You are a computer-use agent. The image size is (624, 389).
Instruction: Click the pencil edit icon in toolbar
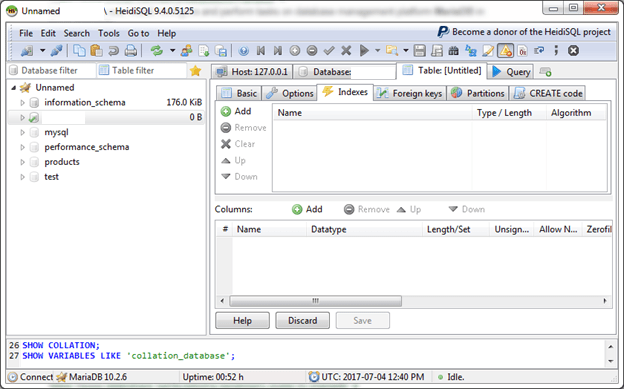point(488,51)
